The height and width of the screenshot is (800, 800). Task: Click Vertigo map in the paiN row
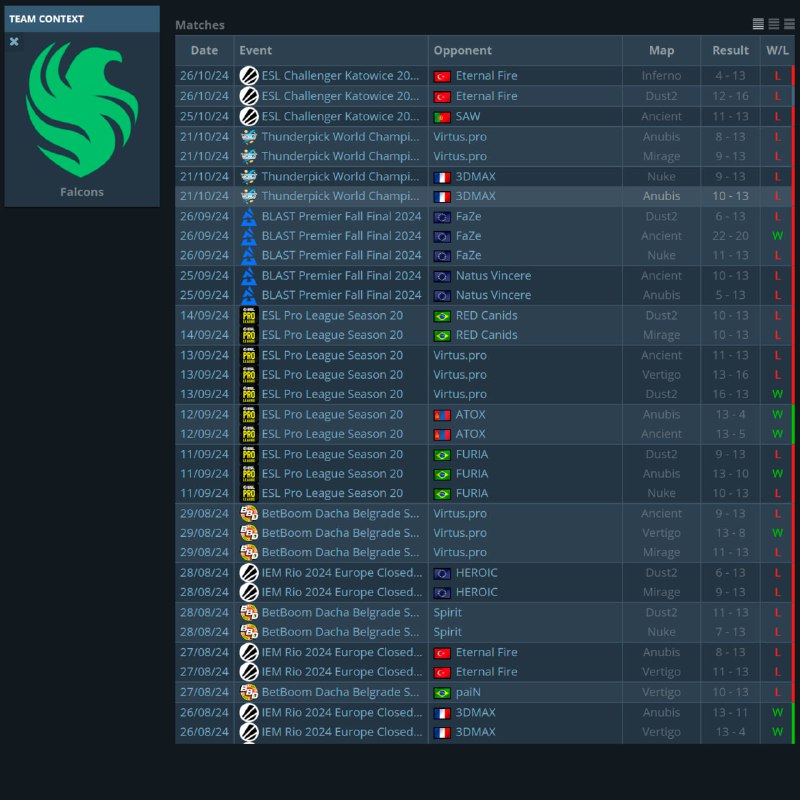tap(661, 692)
